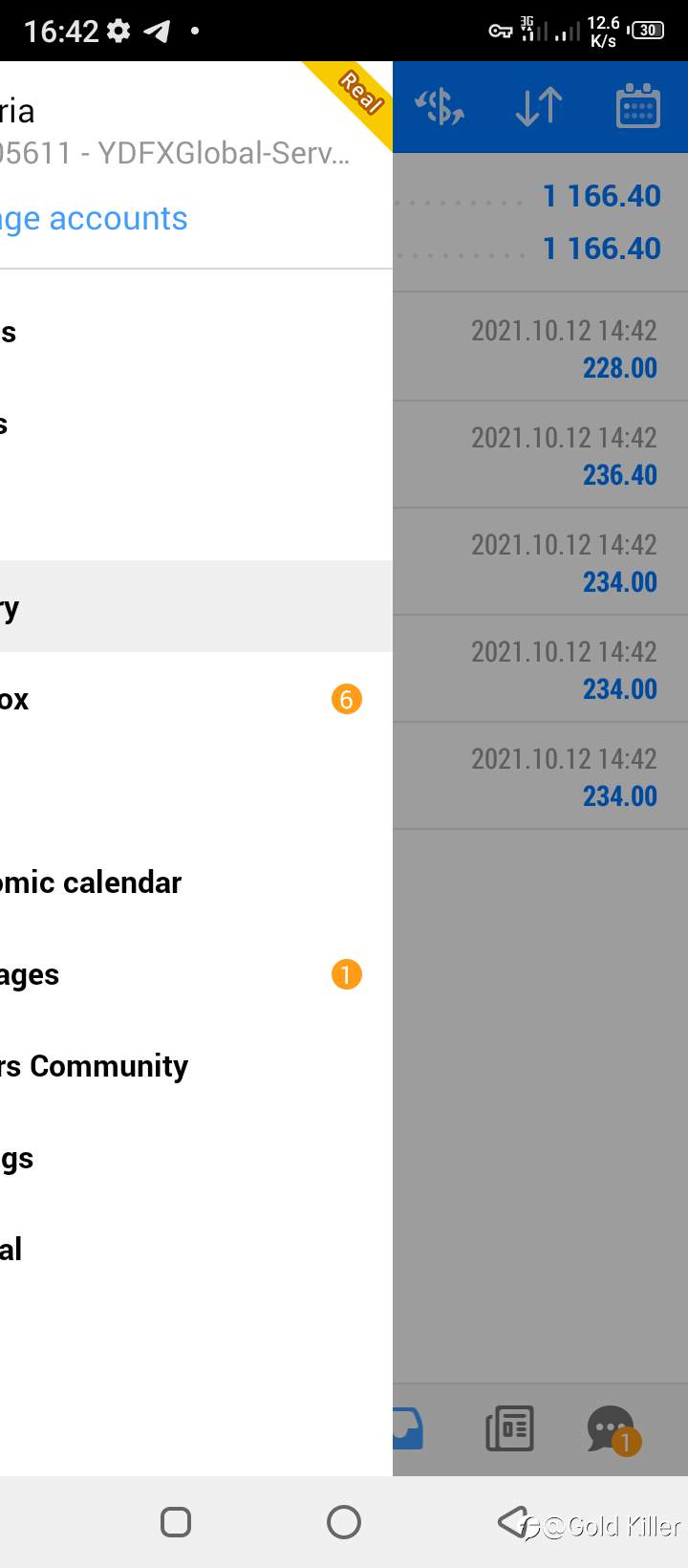Select the highlighted History menu item
Image resolution: width=688 pixels, height=1568 pixels.
[x=196, y=607]
